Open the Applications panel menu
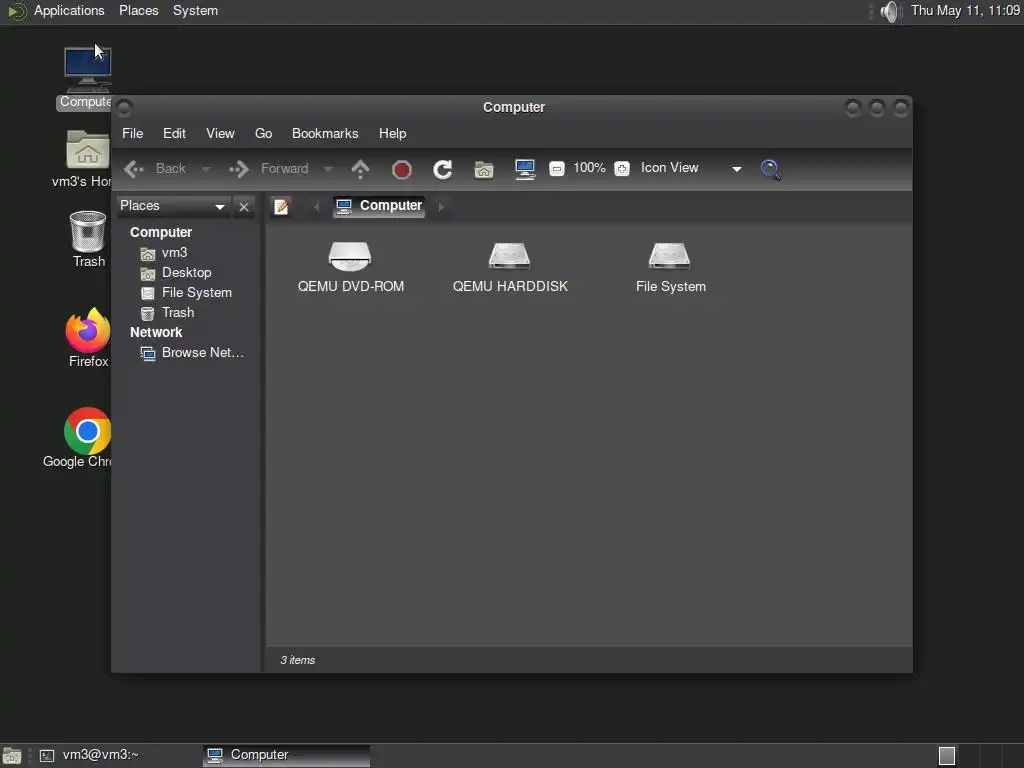1024x768 pixels. pos(69,11)
